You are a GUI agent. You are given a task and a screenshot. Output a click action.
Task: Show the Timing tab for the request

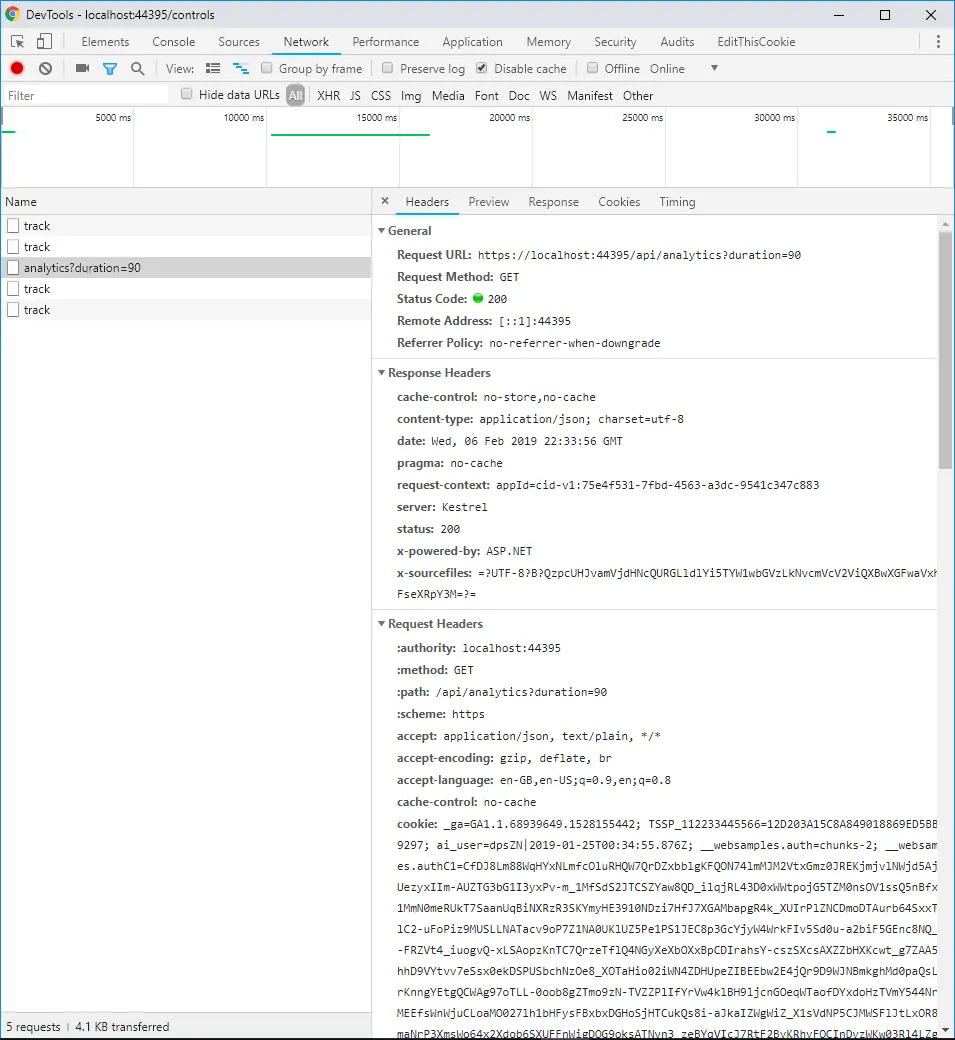(677, 202)
